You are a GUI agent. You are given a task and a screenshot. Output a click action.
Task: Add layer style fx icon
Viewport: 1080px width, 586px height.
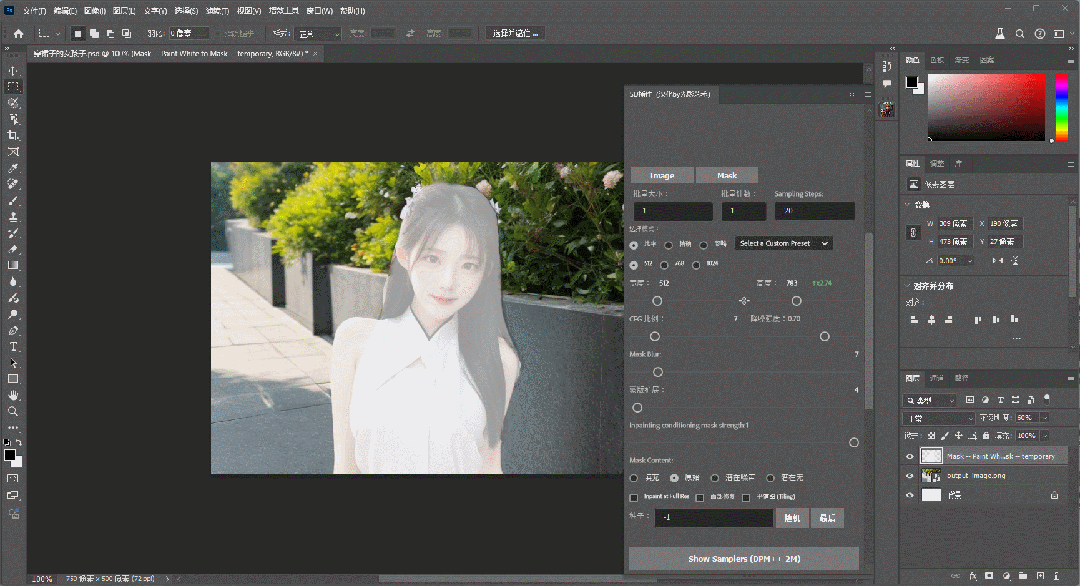coord(973,576)
